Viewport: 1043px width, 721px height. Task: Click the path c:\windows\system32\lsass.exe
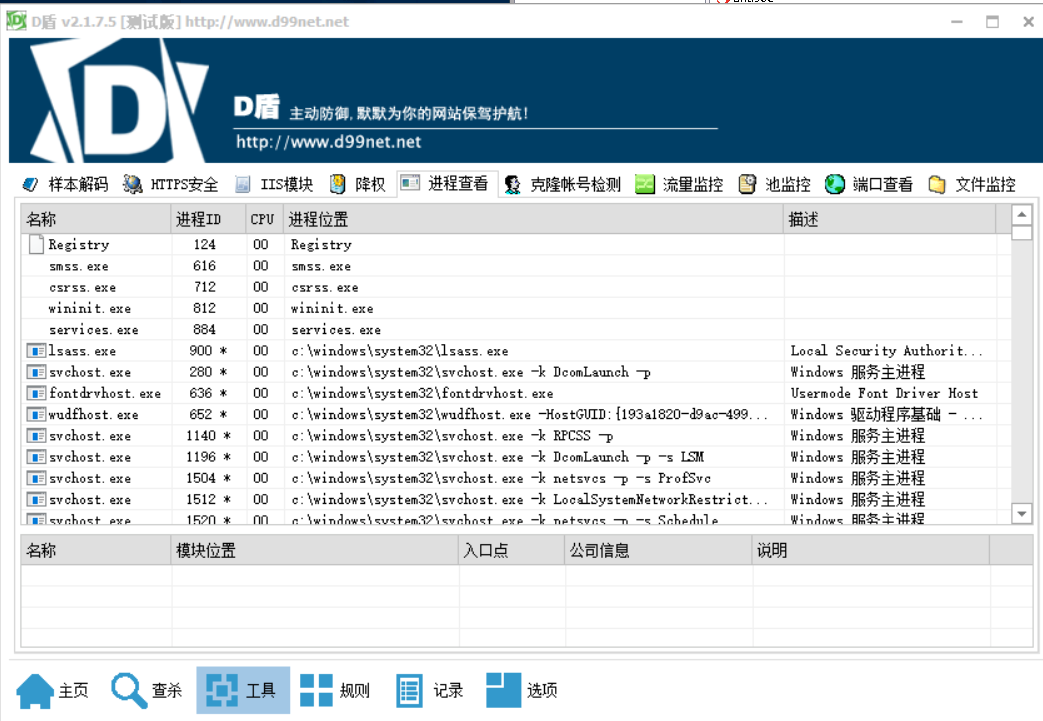coord(400,351)
